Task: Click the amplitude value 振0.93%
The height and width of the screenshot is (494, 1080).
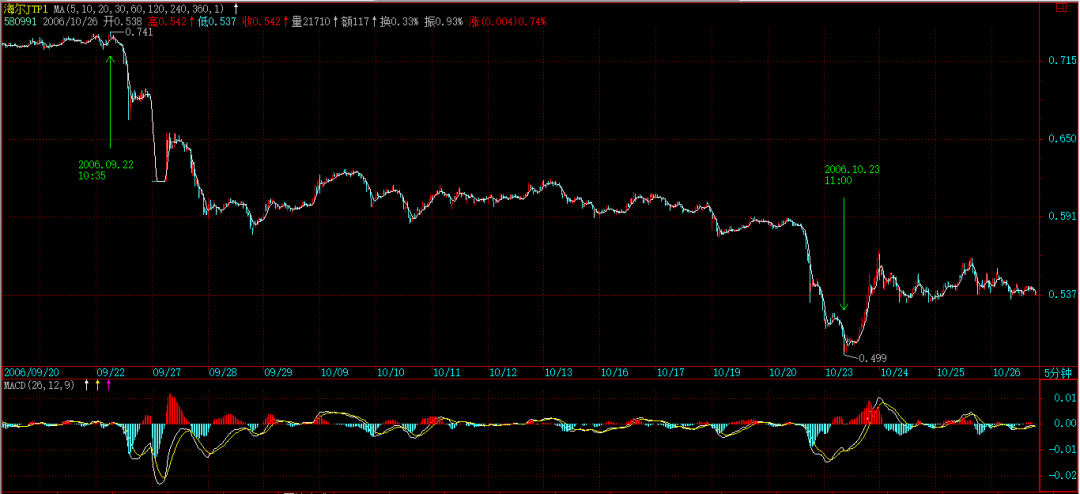Action: (444, 22)
